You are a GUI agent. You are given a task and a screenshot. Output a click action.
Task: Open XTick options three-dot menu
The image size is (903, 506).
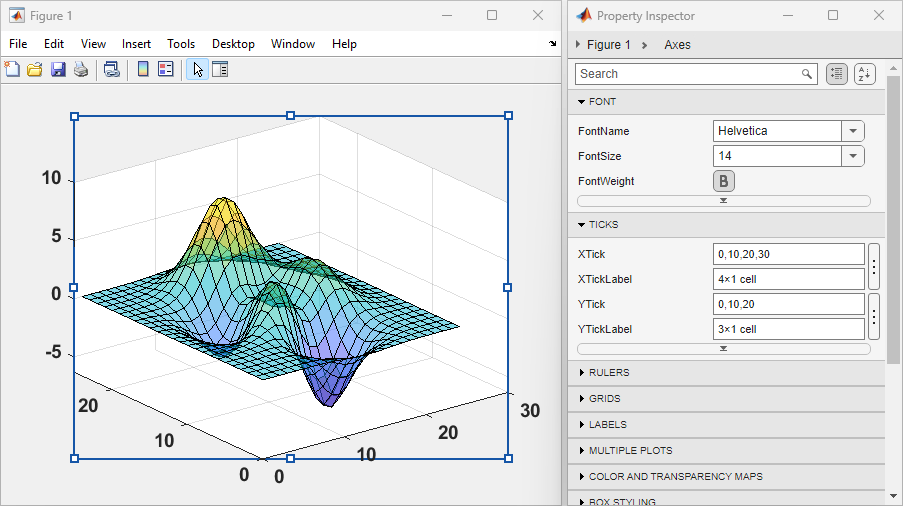pos(874,267)
